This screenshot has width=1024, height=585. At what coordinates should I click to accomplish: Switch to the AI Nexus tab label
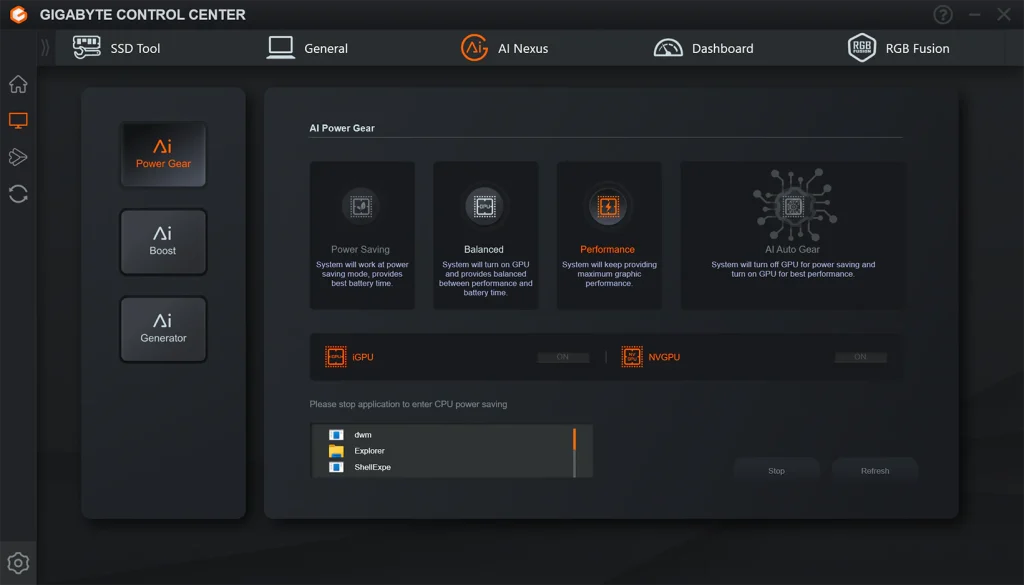523,48
